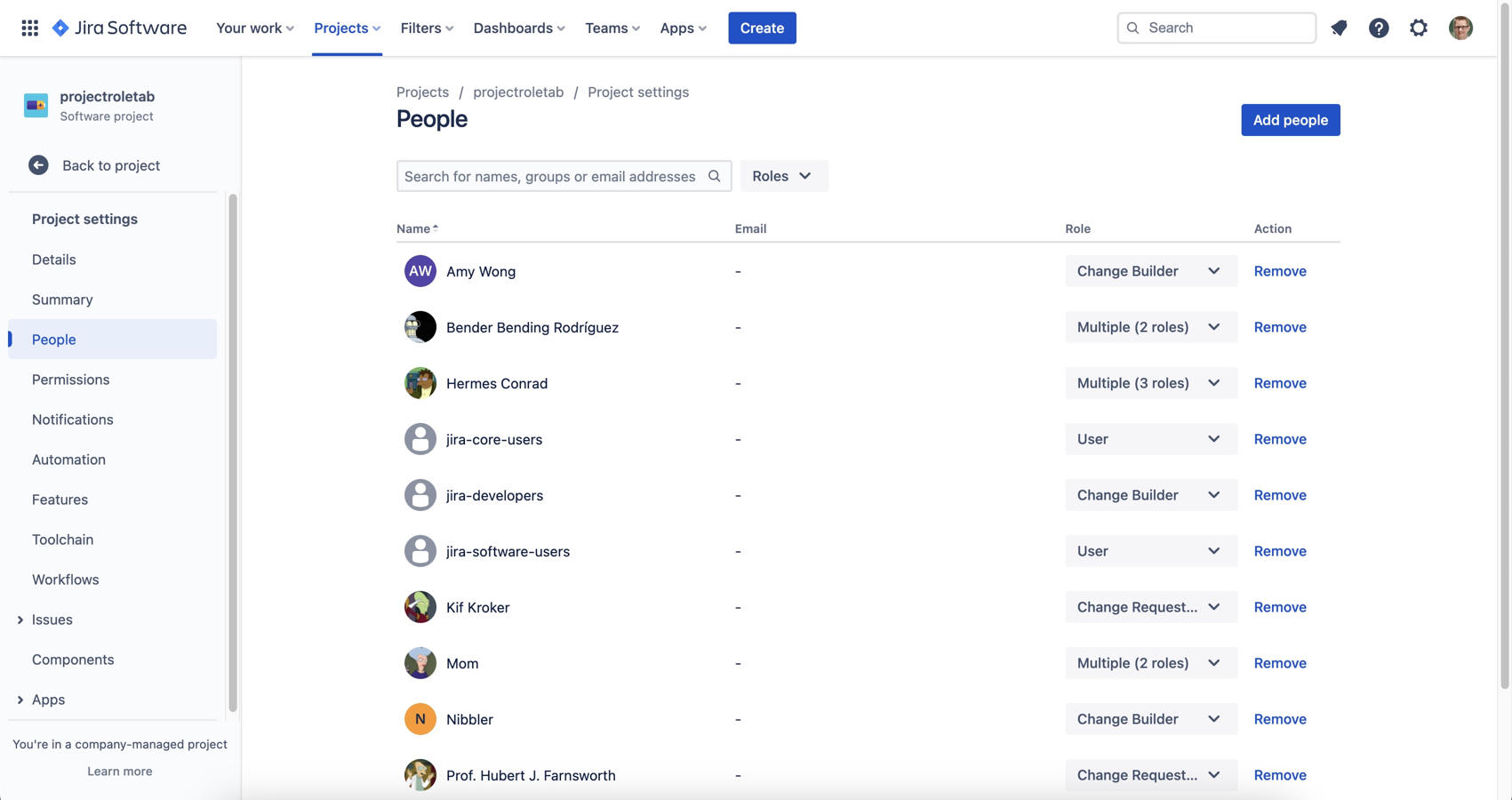Viewport: 1512px width, 800px height.
Task: Open the Your work menu
Action: pyautogui.click(x=255, y=28)
